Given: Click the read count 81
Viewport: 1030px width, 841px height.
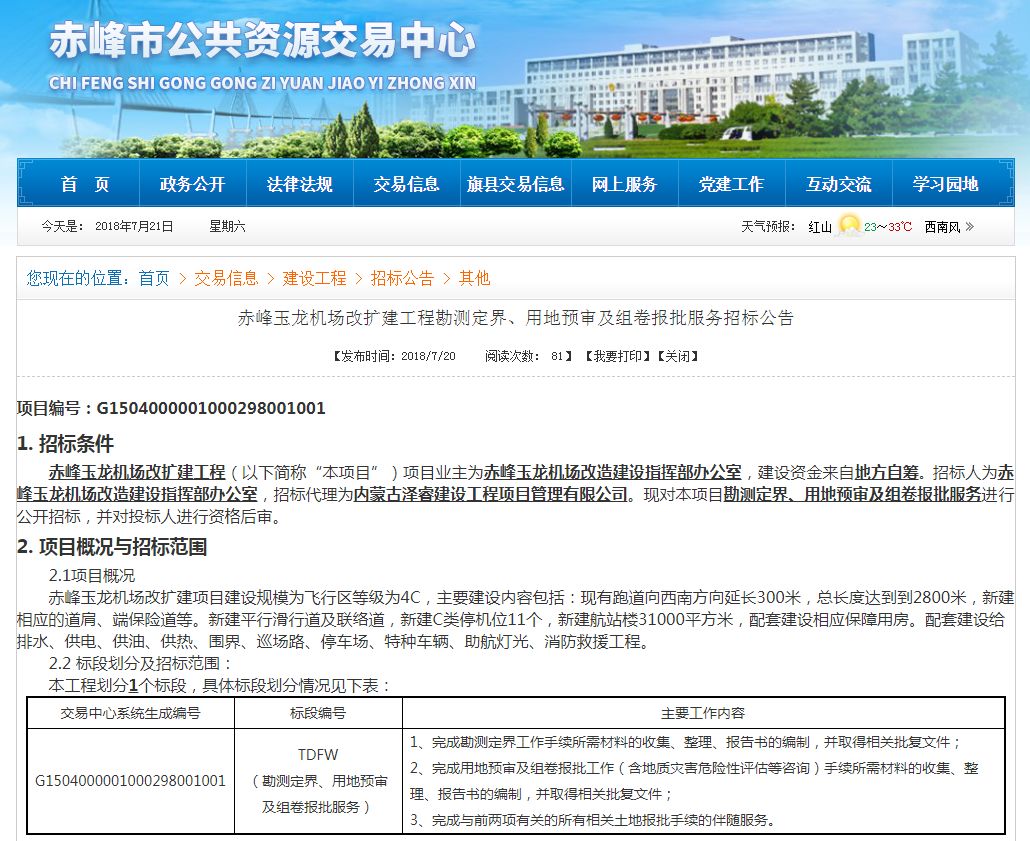Looking at the screenshot, I should click(557, 356).
